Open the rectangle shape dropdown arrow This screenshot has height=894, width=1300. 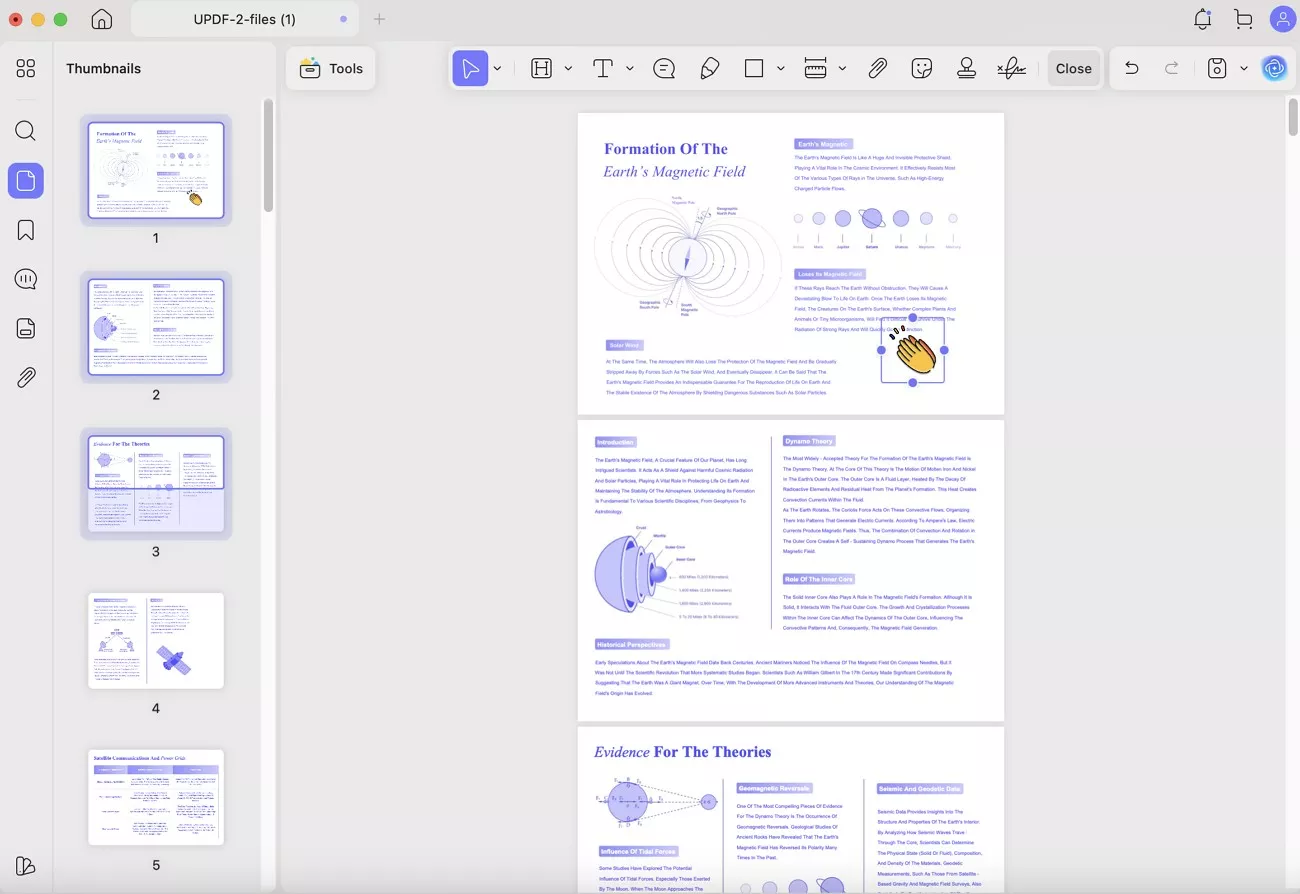click(x=781, y=68)
